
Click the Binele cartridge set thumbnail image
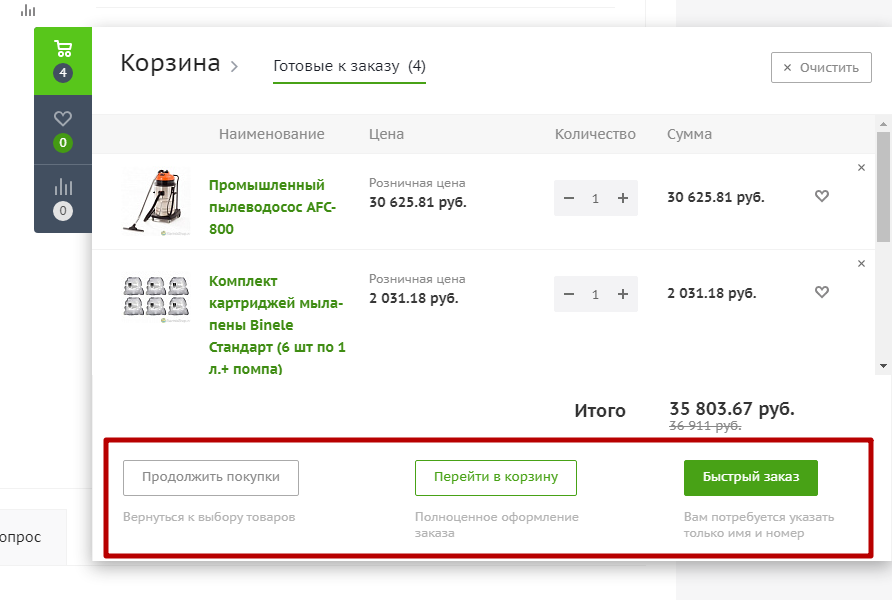(156, 296)
